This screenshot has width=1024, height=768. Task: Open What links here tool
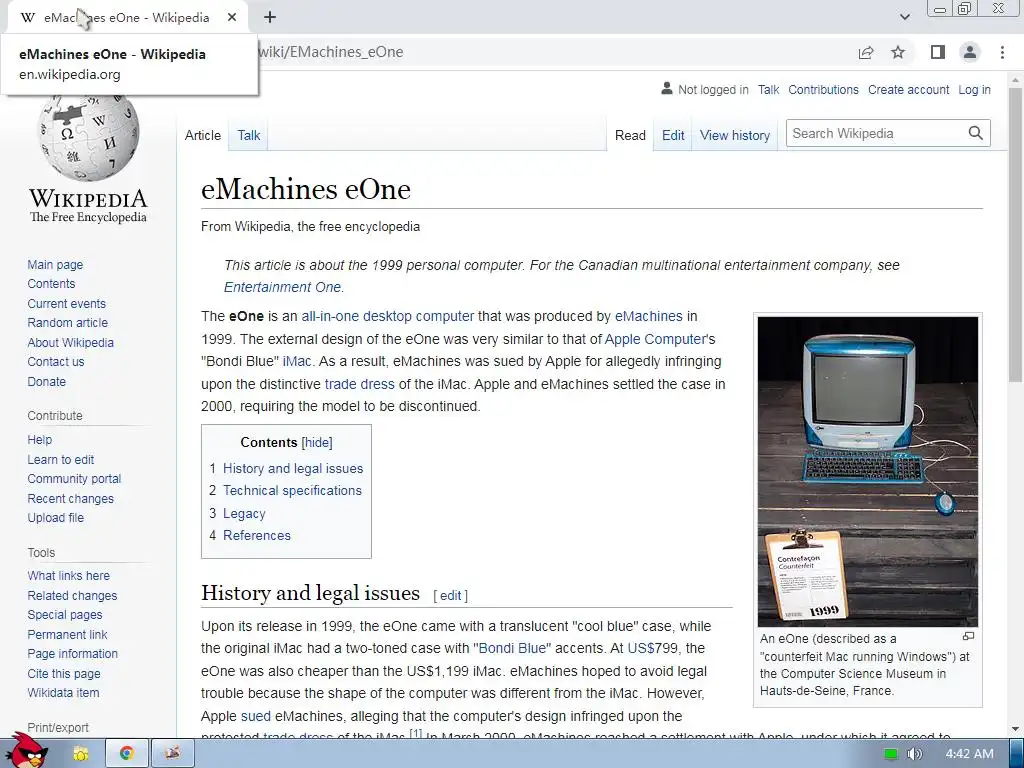tap(68, 576)
